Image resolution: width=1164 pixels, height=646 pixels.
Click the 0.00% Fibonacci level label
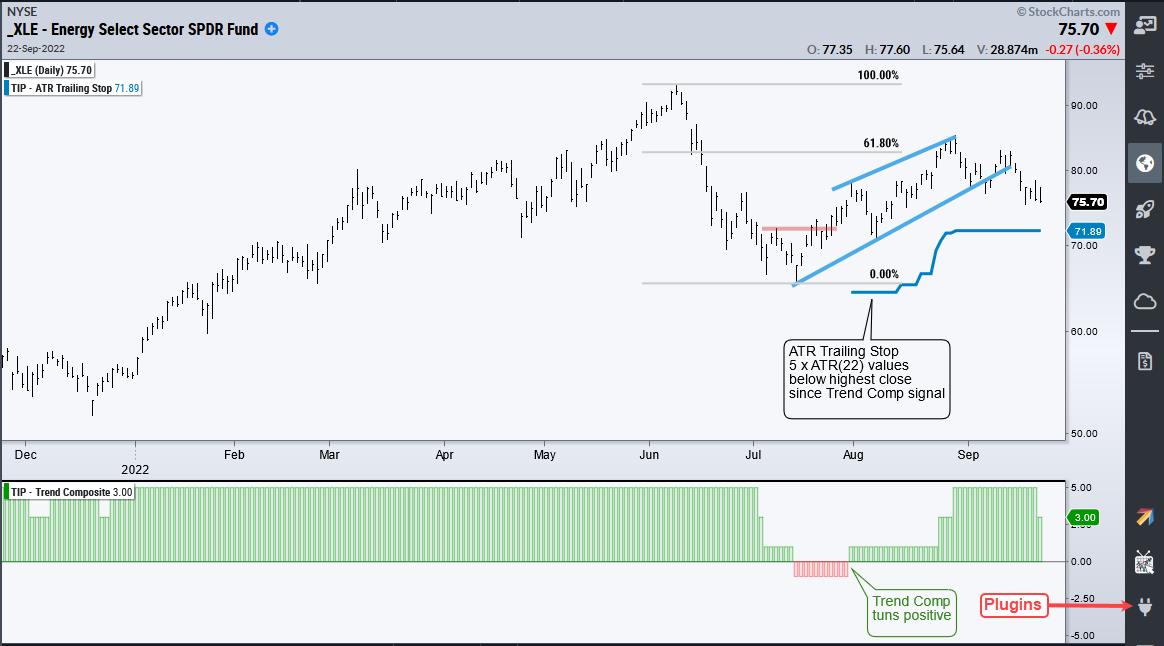point(883,274)
